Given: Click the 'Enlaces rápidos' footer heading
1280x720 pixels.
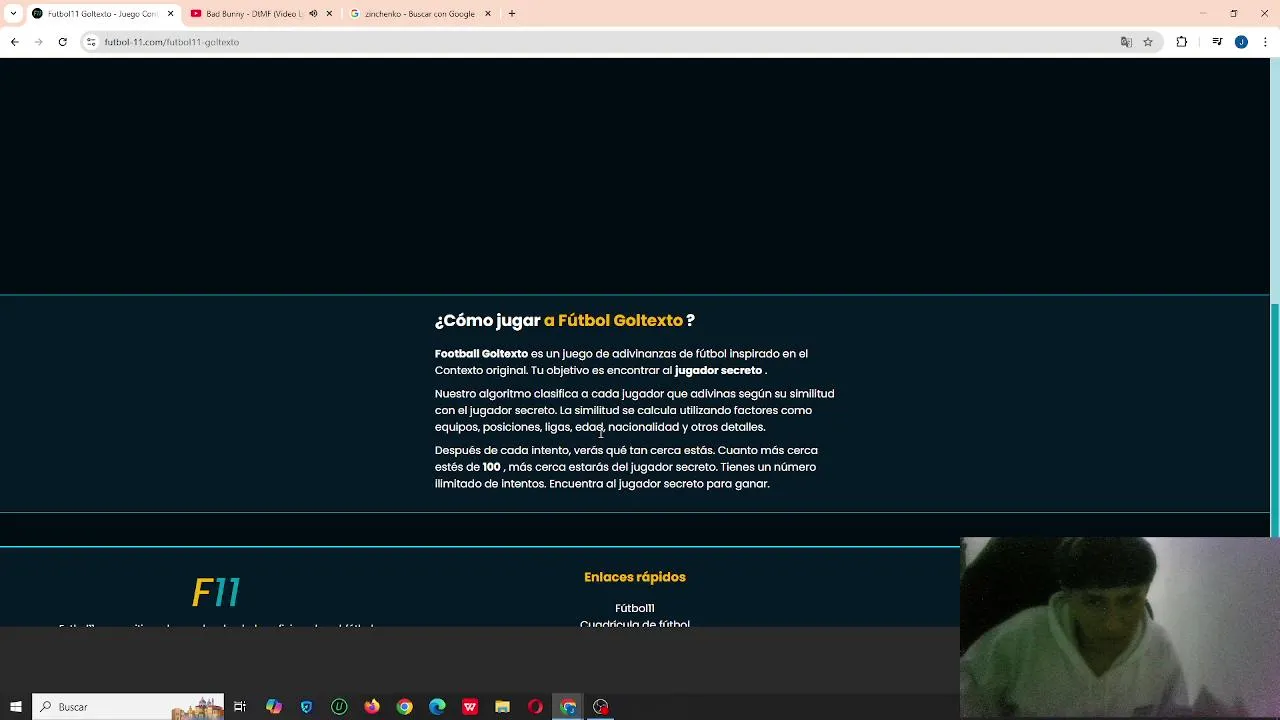Looking at the screenshot, I should tap(635, 577).
